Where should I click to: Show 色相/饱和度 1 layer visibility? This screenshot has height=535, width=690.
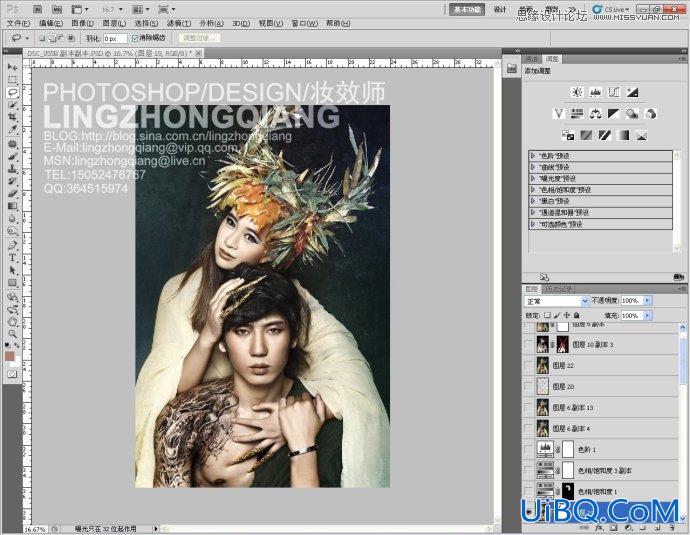click(x=528, y=491)
